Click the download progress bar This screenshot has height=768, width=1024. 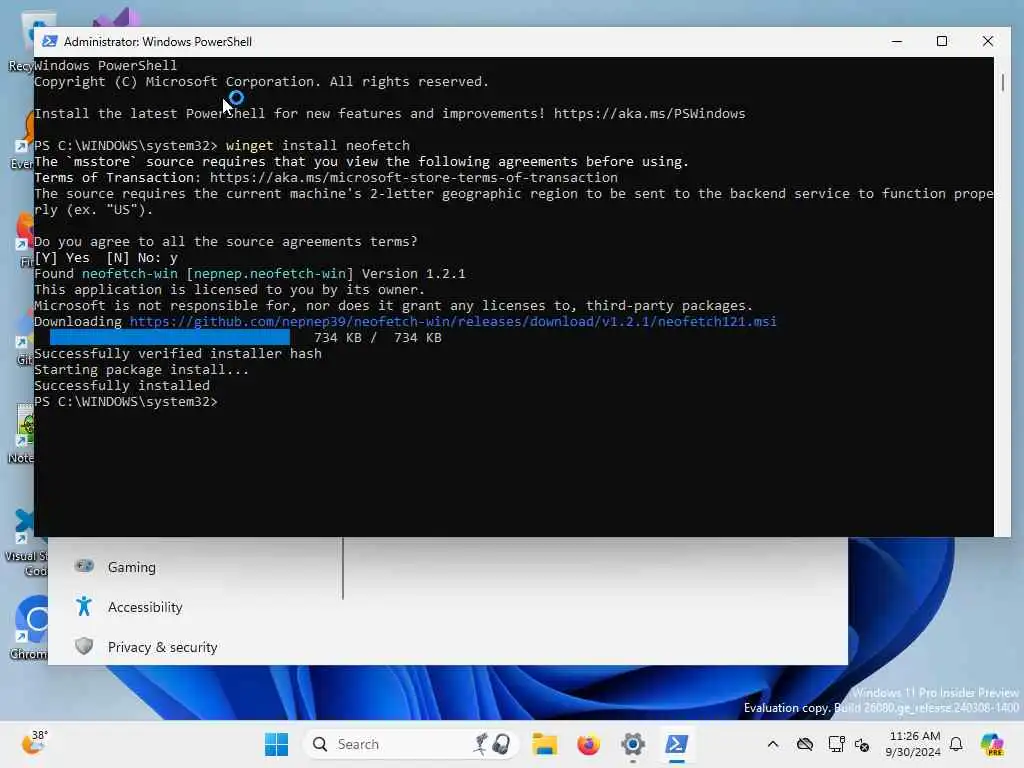[x=170, y=337]
